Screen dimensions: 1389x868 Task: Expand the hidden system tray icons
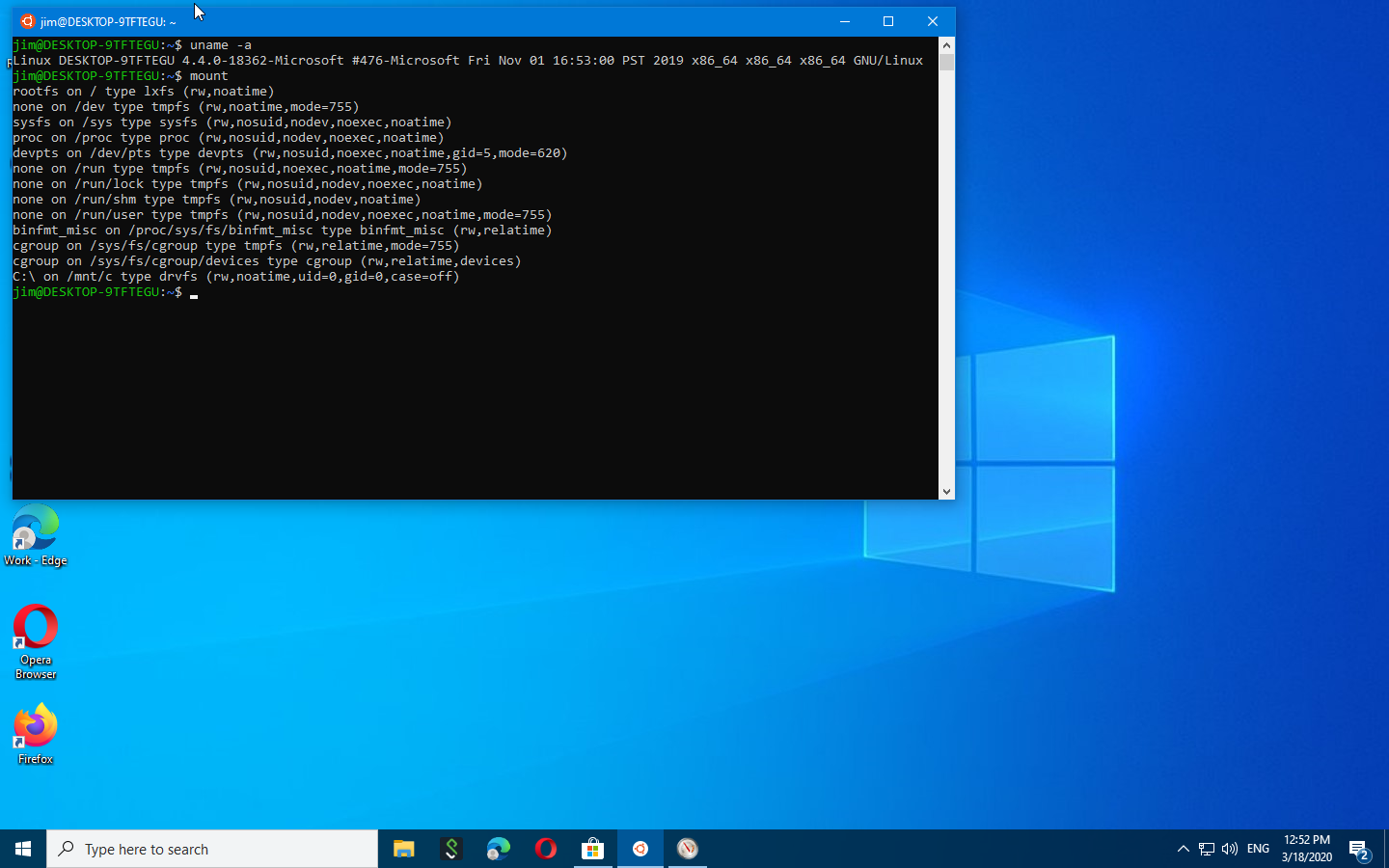click(1183, 849)
